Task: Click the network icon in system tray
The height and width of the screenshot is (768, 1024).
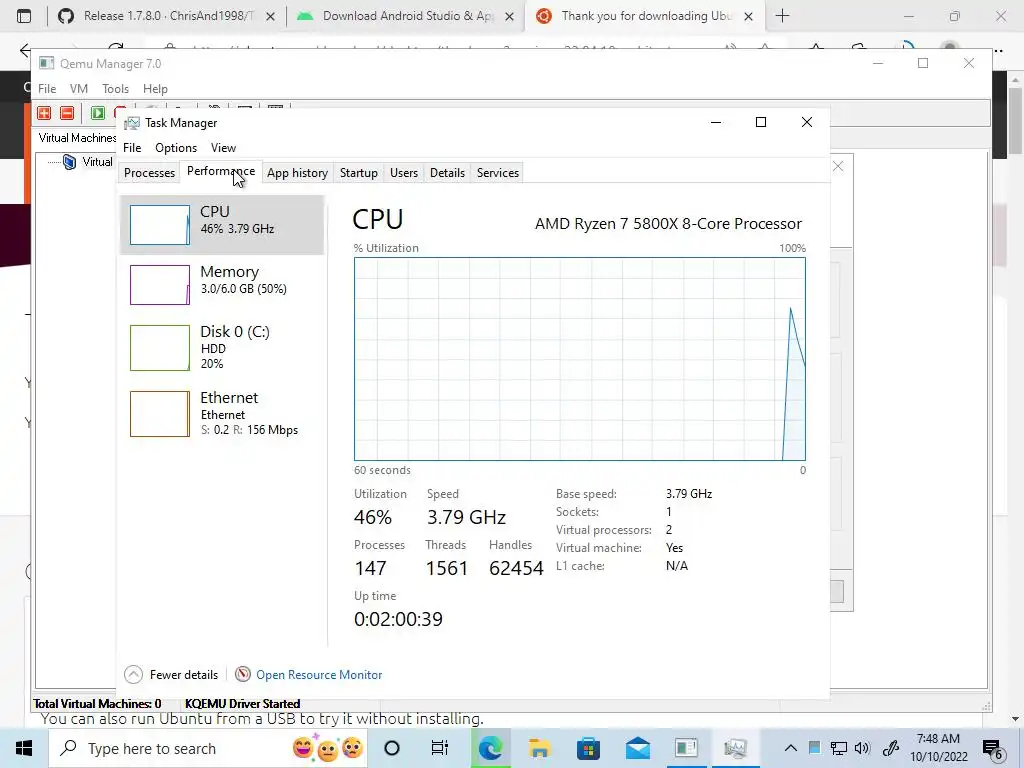Action: point(839,748)
